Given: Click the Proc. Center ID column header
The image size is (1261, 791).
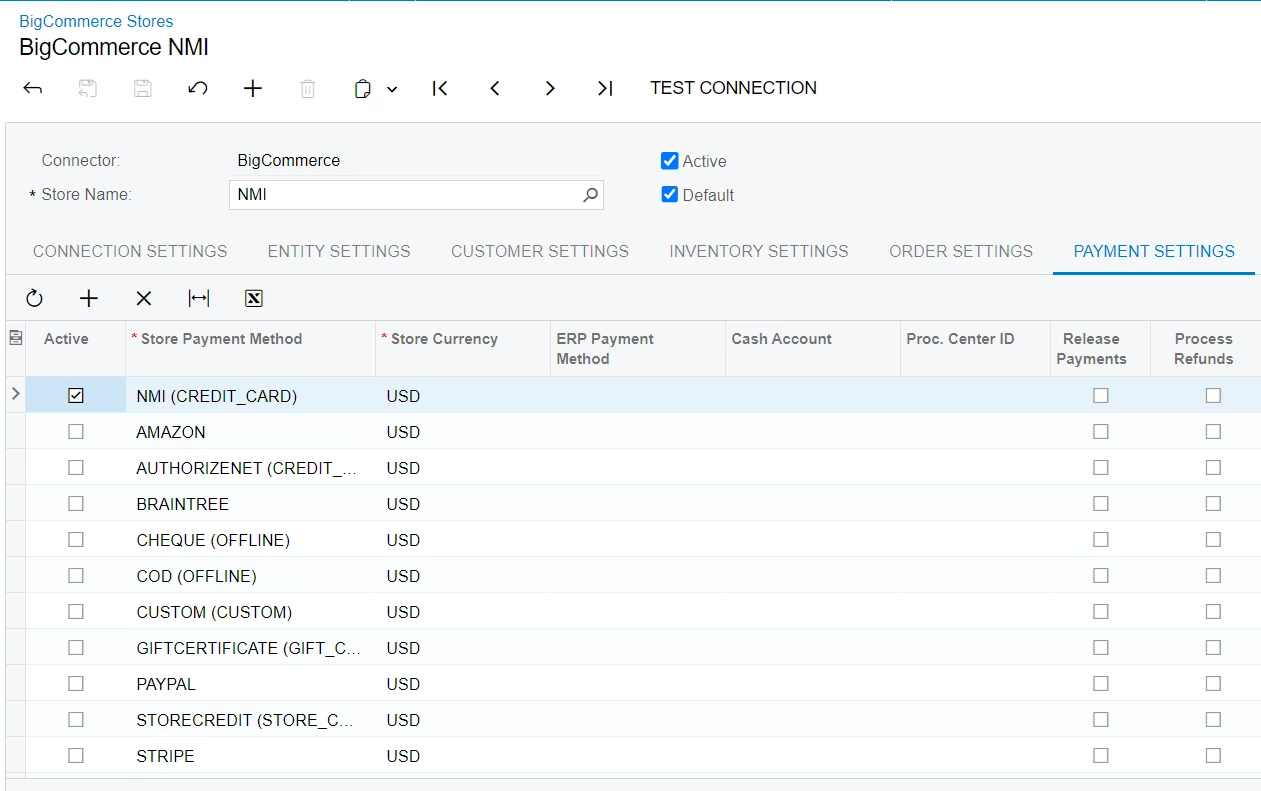Looking at the screenshot, I should coord(975,349).
